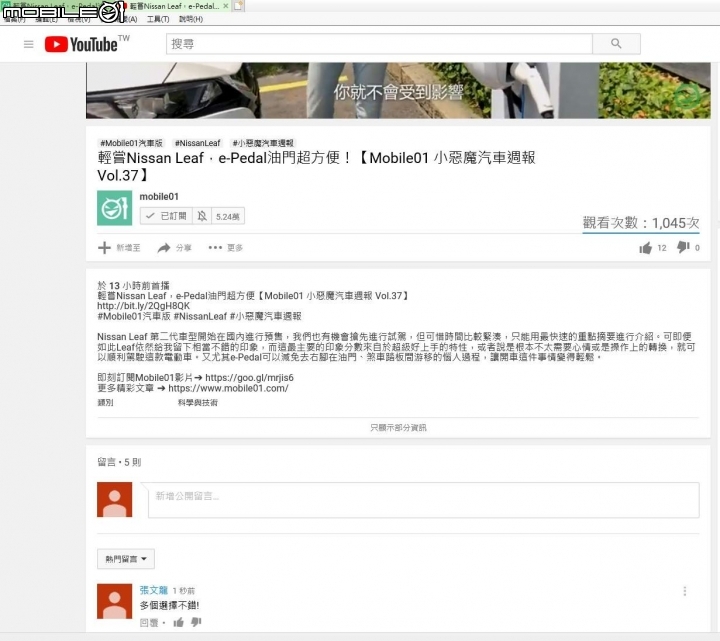Open a new browser tab
The image size is (720, 641).
pyautogui.click(x=238, y=6)
